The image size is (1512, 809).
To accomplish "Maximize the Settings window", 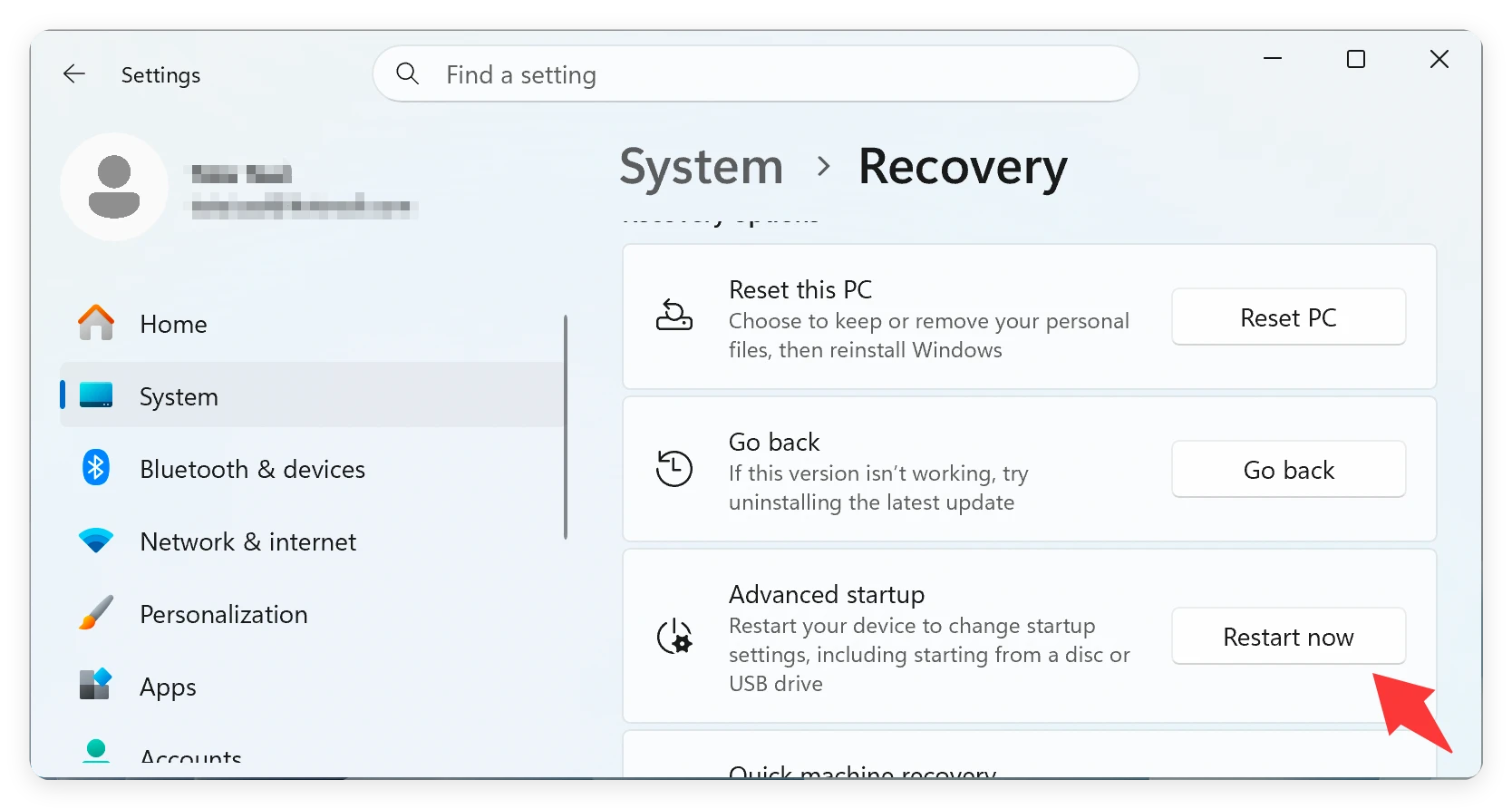I will (1356, 59).
